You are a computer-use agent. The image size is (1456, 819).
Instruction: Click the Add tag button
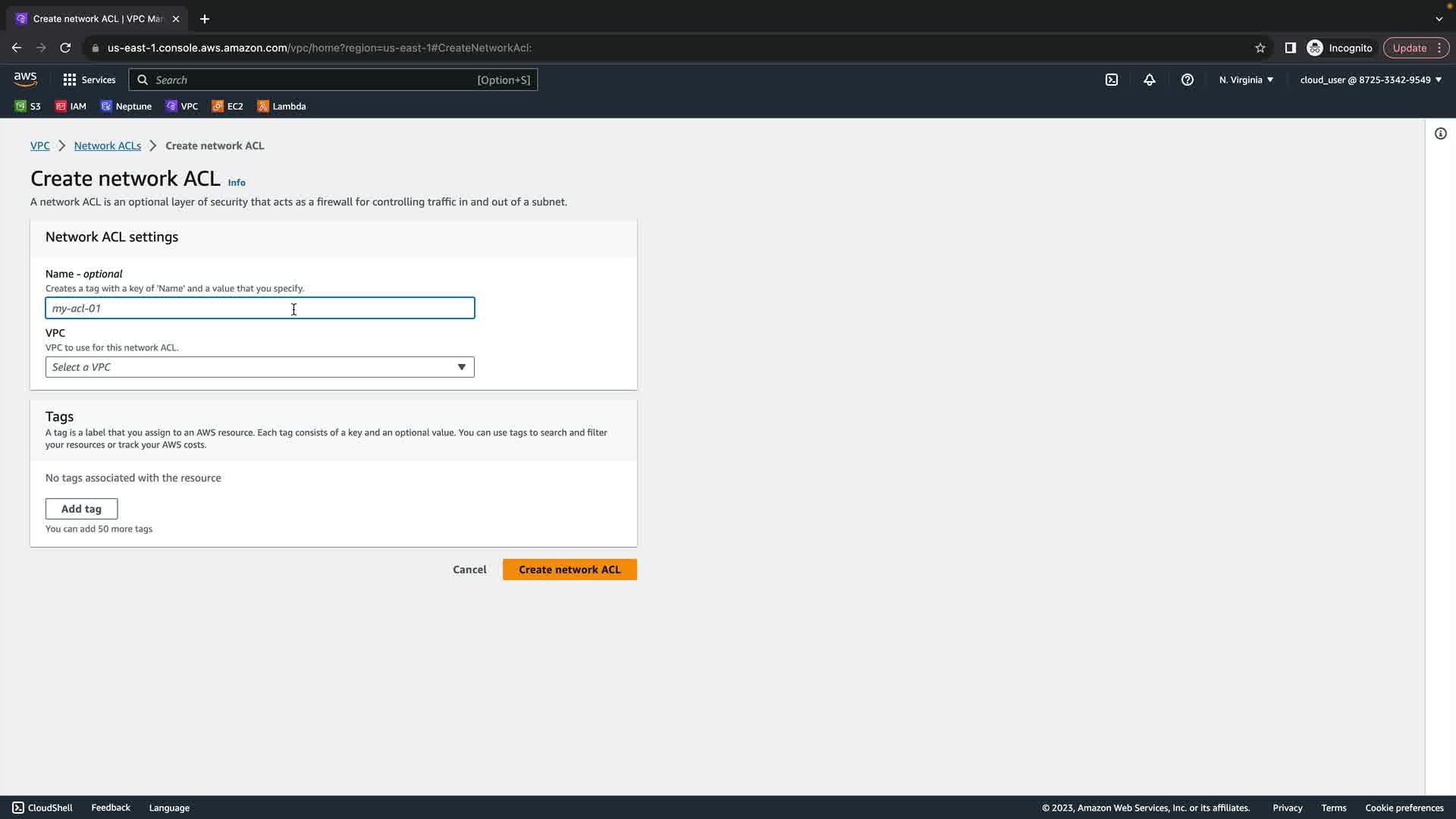tap(81, 509)
